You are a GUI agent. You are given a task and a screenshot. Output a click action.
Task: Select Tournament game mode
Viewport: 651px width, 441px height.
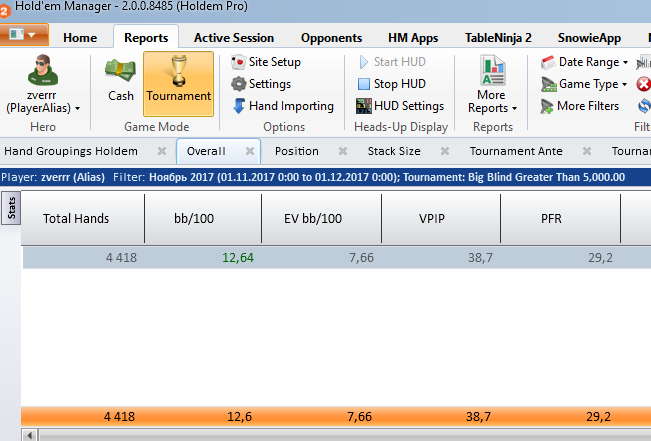pyautogui.click(x=179, y=83)
